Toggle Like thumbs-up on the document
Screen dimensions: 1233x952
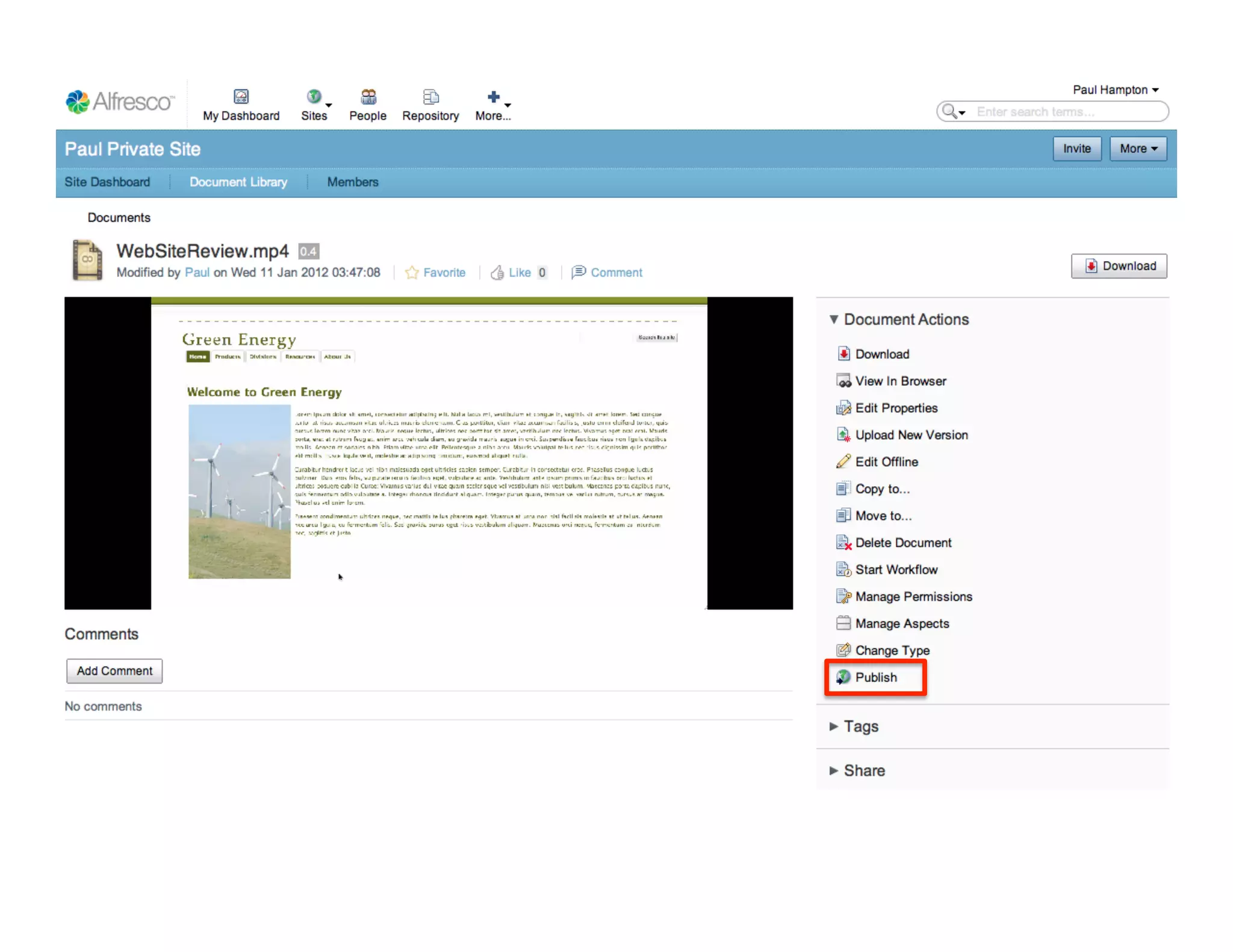point(497,273)
